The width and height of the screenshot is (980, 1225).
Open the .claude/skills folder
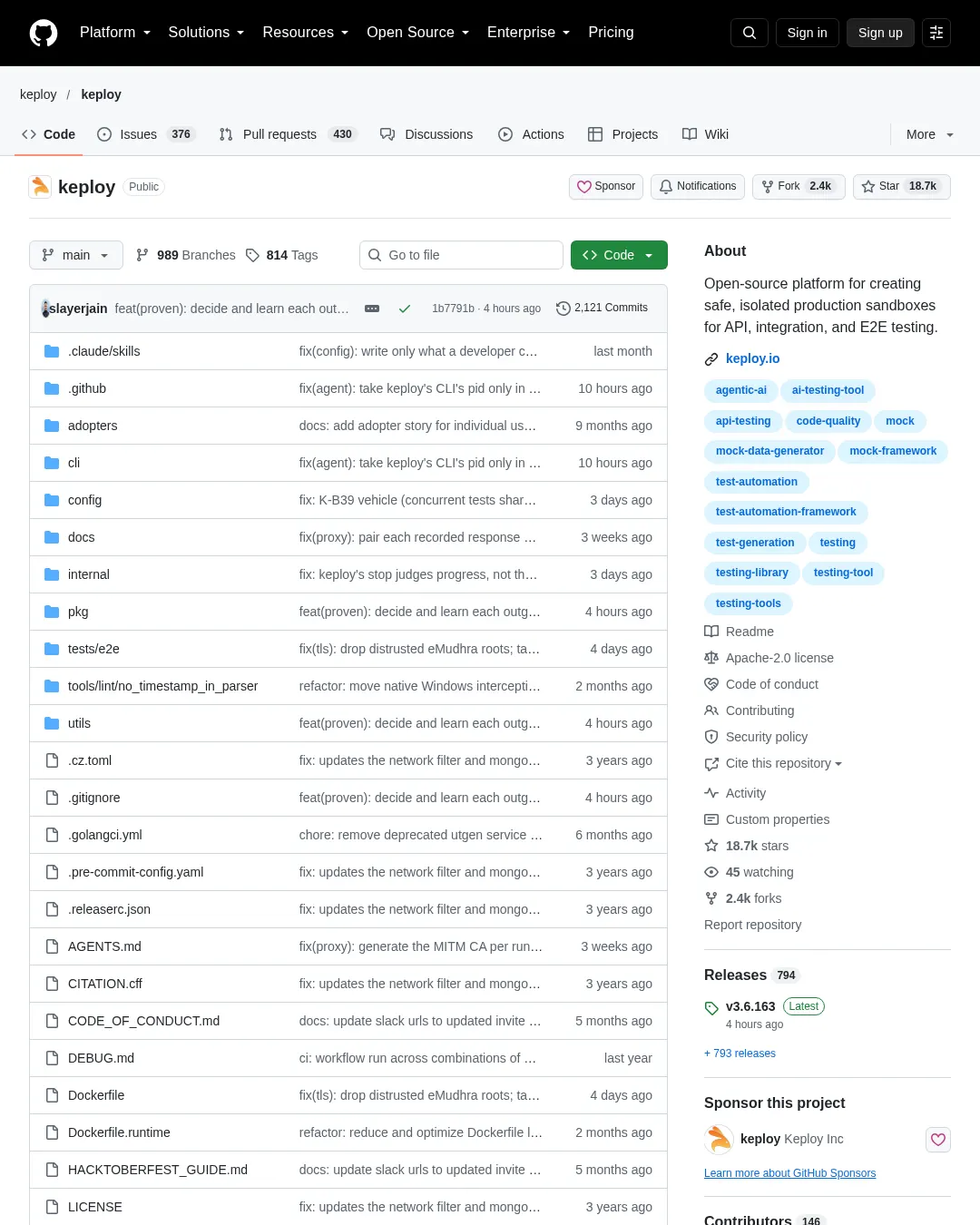(103, 351)
